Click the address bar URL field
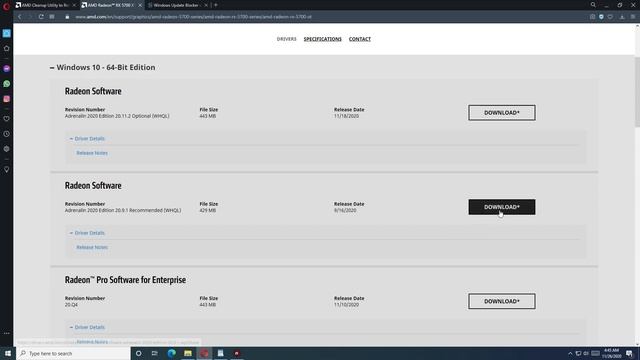 pos(327,17)
